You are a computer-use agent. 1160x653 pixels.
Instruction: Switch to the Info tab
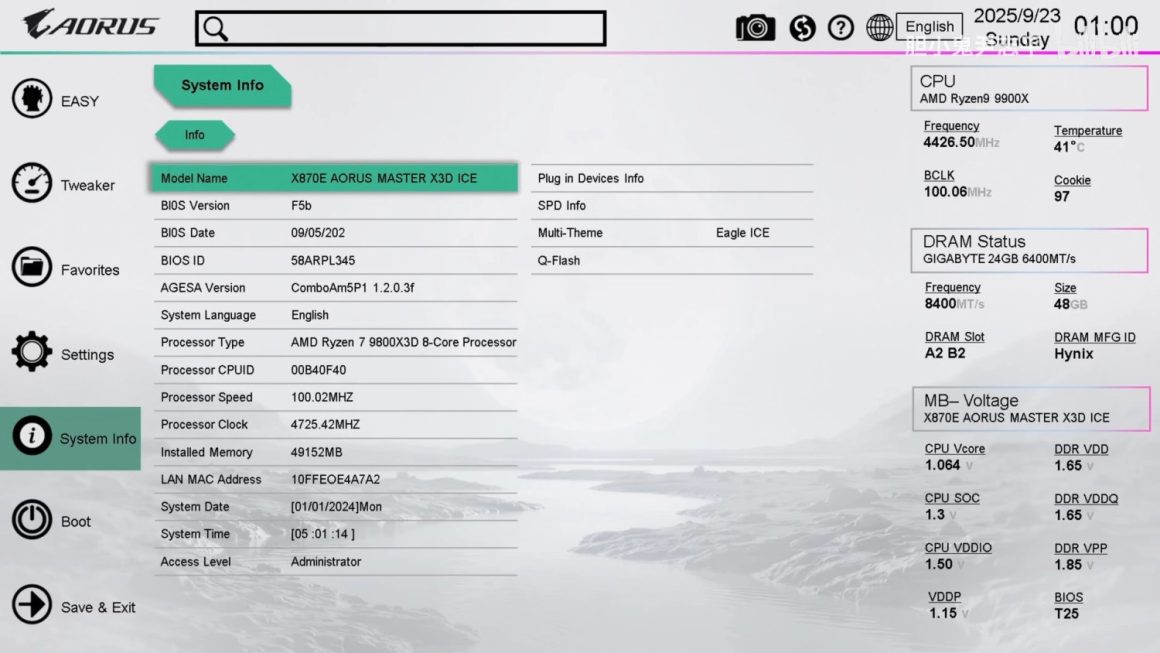click(x=195, y=135)
